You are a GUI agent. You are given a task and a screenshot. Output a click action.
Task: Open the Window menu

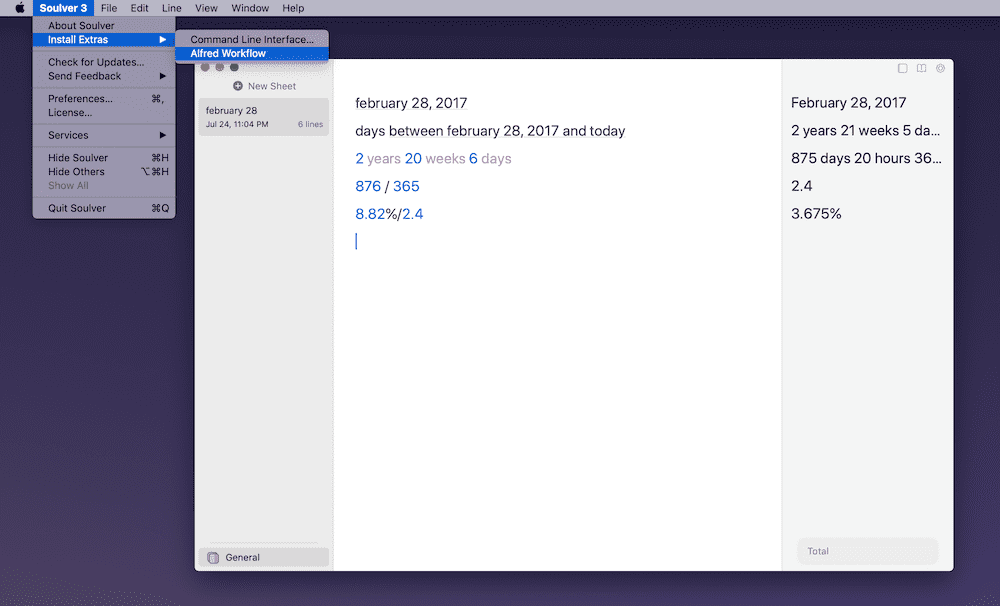click(x=250, y=8)
